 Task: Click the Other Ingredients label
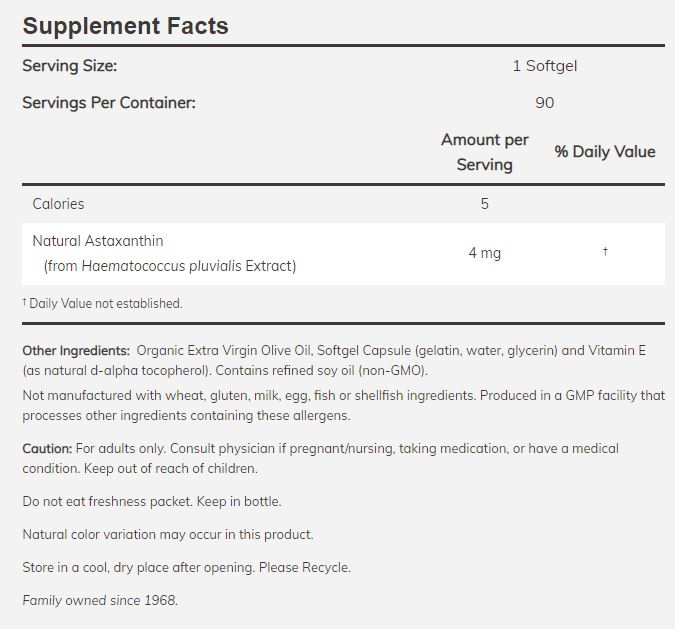point(76,351)
